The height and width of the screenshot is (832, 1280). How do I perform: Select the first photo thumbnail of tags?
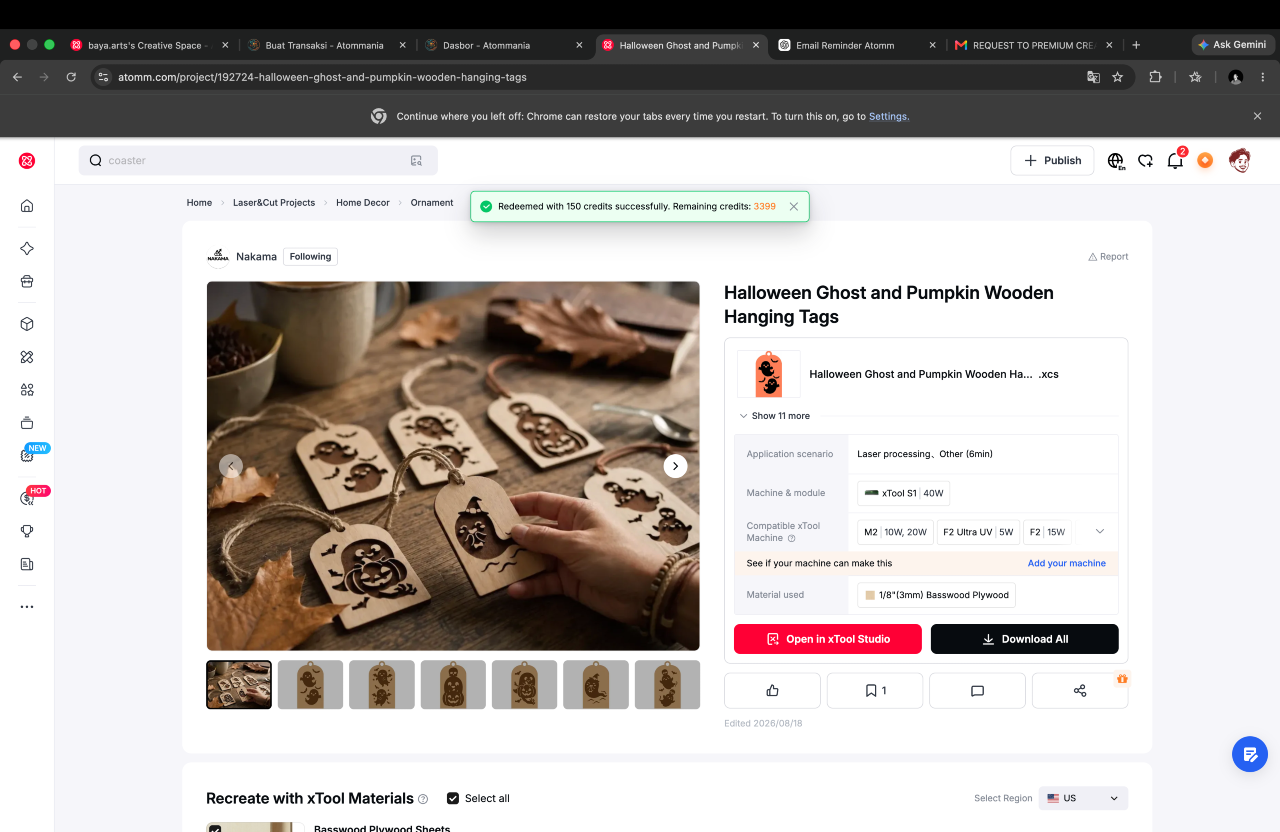coord(239,685)
